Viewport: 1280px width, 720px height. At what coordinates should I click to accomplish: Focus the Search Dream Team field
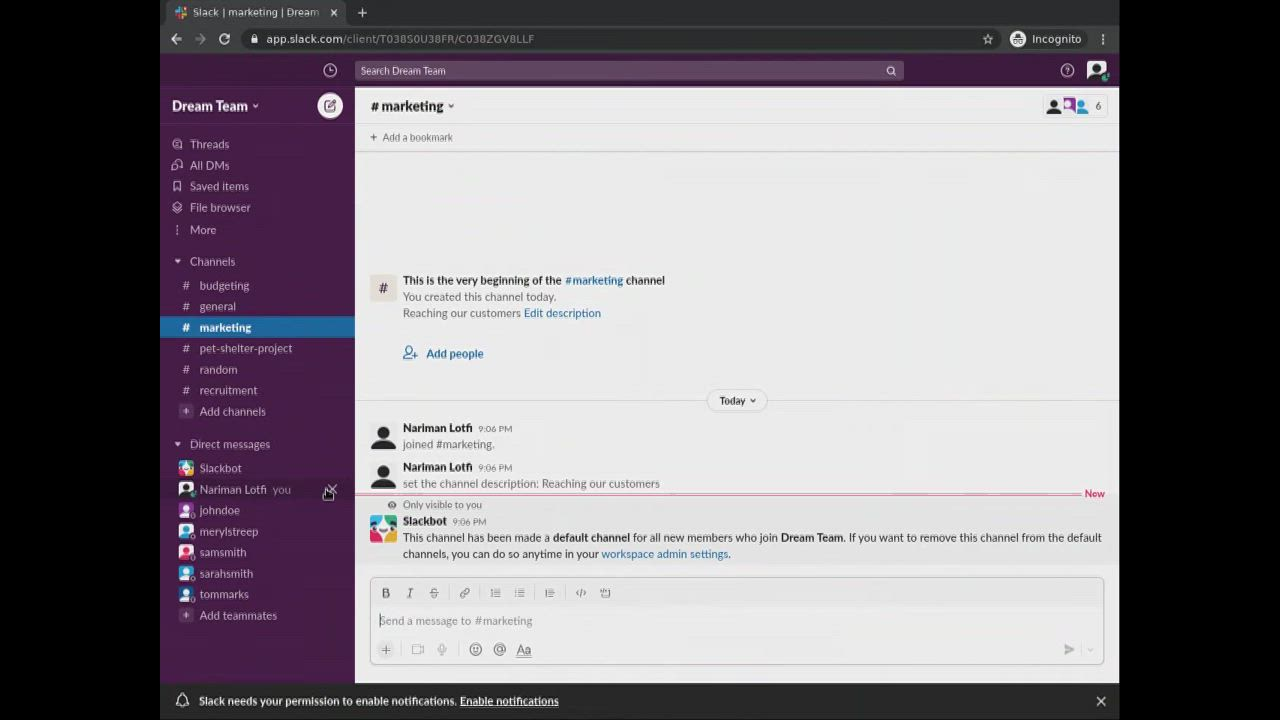(629, 71)
